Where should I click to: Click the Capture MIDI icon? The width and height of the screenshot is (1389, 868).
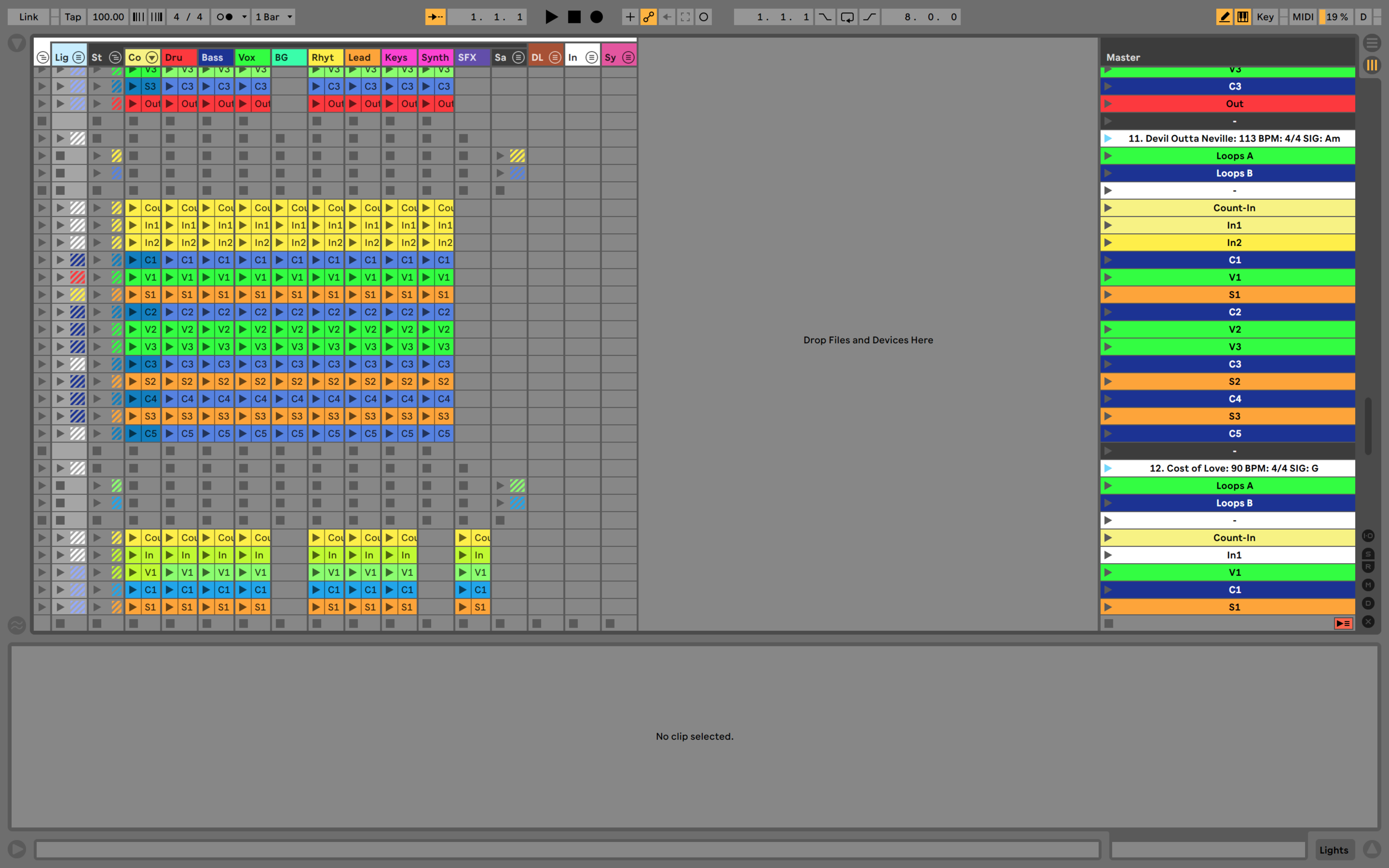tap(685, 17)
